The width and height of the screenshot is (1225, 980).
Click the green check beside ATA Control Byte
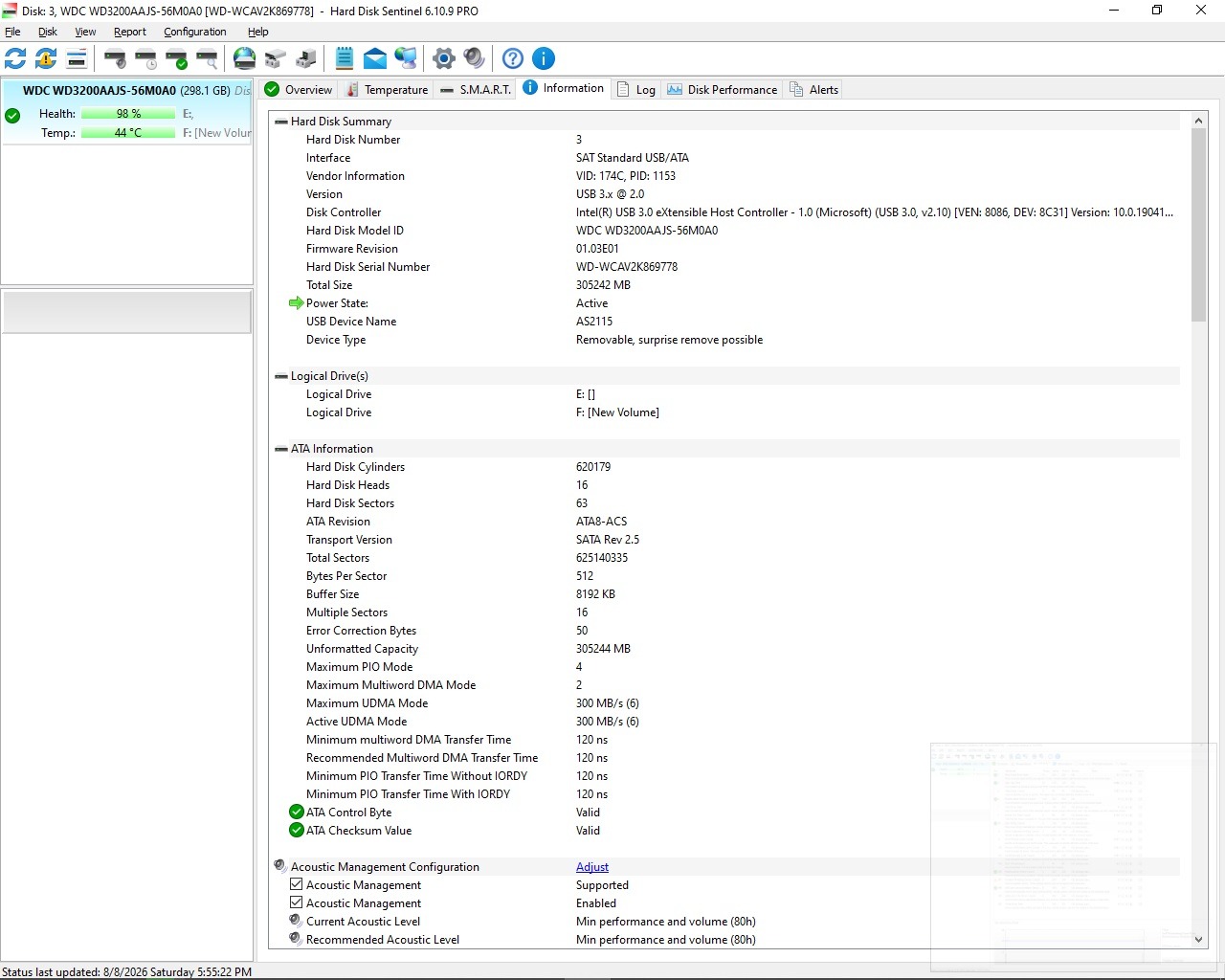pos(297,813)
